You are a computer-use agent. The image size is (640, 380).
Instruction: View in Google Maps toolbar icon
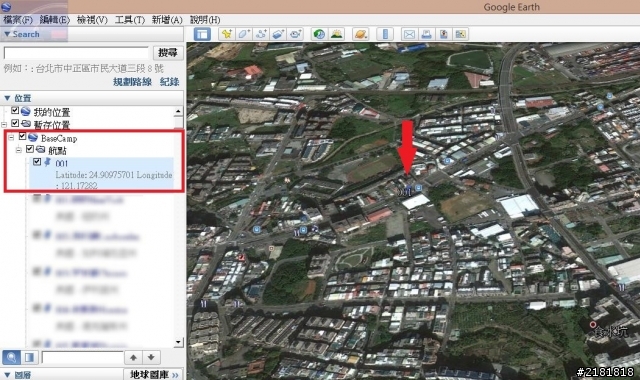click(x=461, y=34)
